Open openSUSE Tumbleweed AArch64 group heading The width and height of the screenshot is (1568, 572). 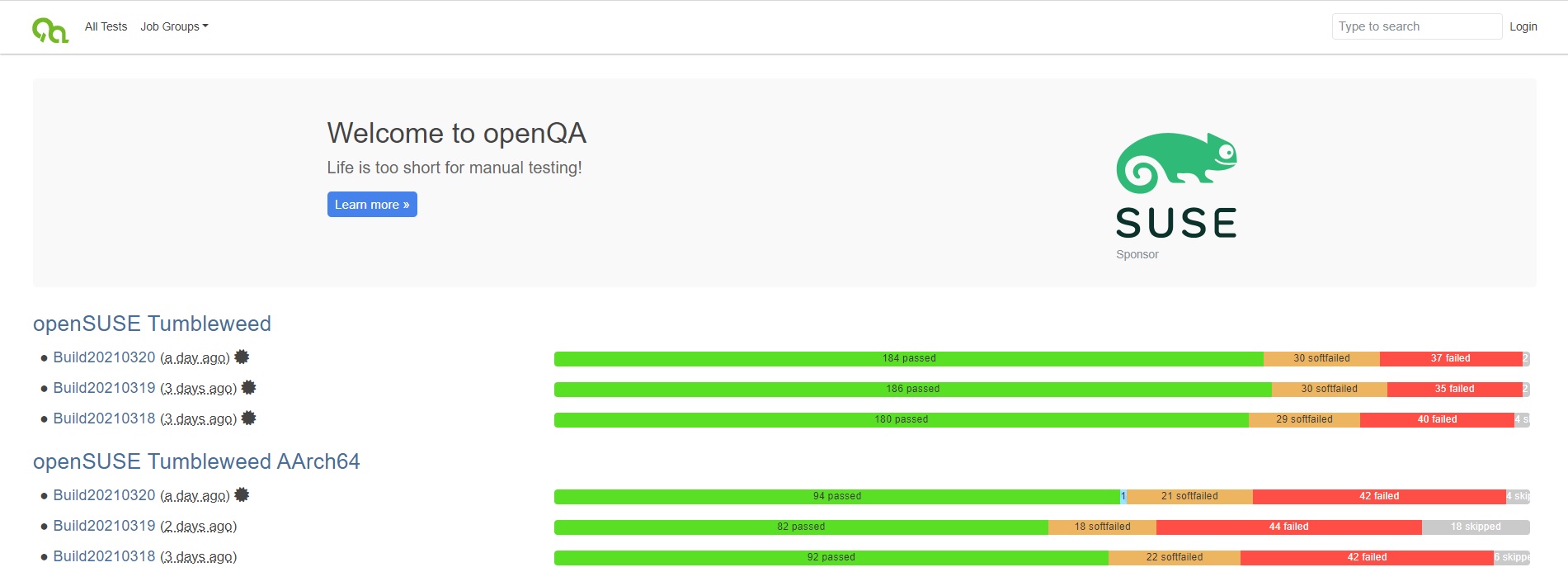[x=196, y=461]
